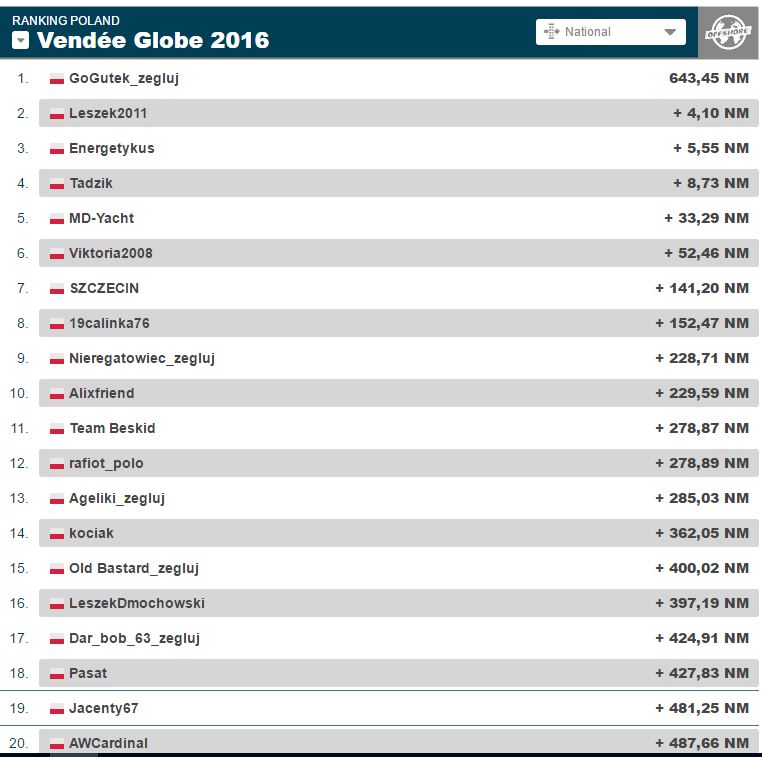Click the Poland flag beside kociak
This screenshot has width=762, height=757.
point(57,533)
